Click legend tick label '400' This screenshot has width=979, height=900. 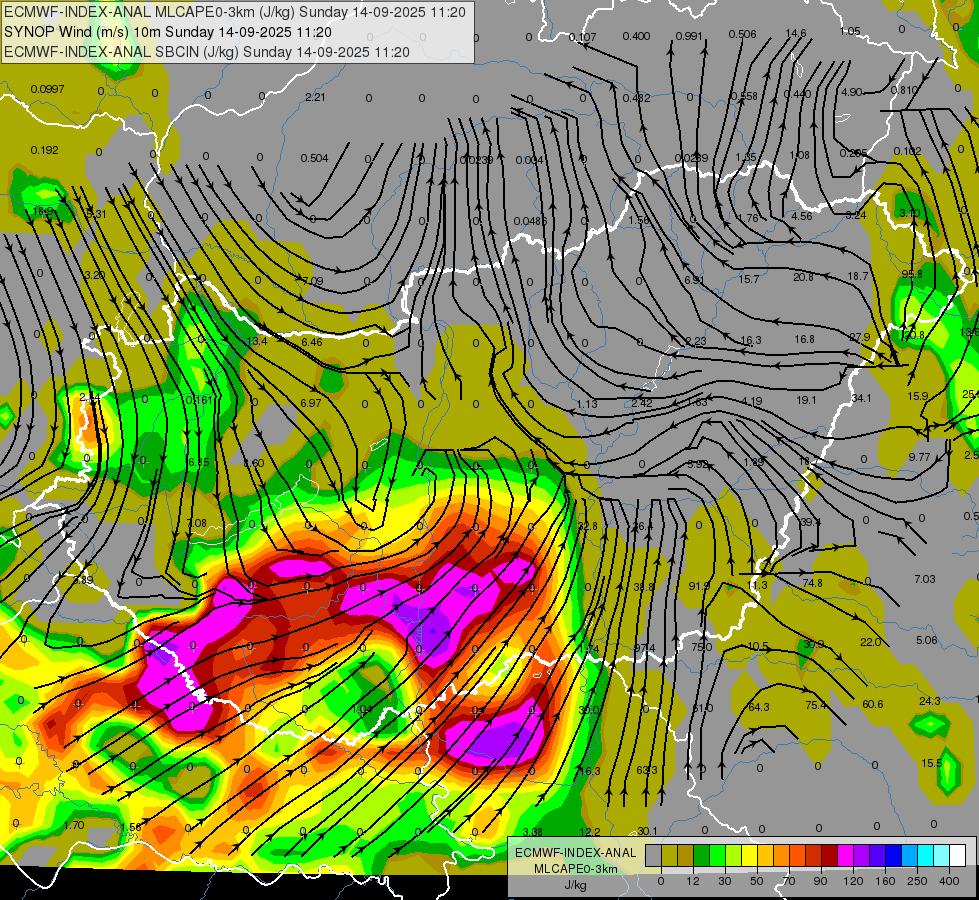click(x=949, y=881)
